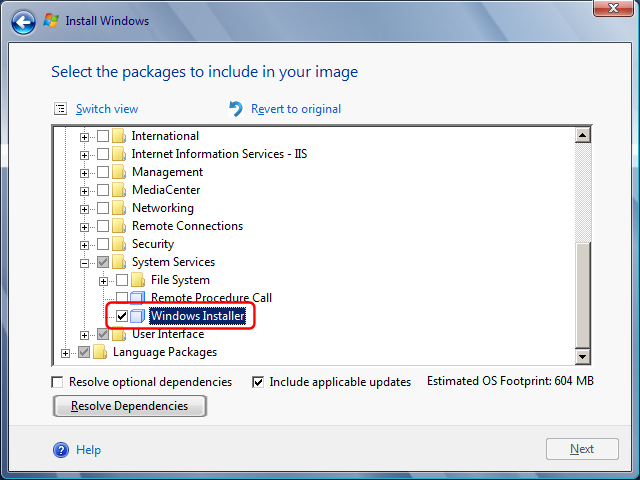Image resolution: width=640 pixels, height=480 pixels.
Task: Click the Resolve Dependencies button
Action: [130, 406]
